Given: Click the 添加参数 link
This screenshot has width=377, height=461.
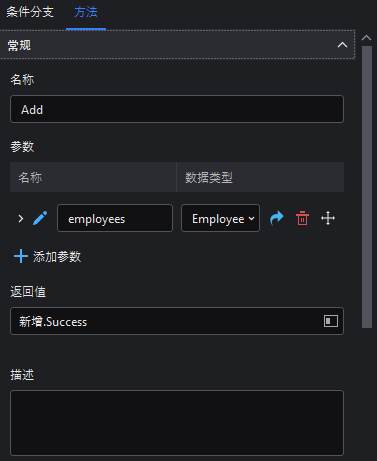Looking at the screenshot, I should [x=57, y=256].
